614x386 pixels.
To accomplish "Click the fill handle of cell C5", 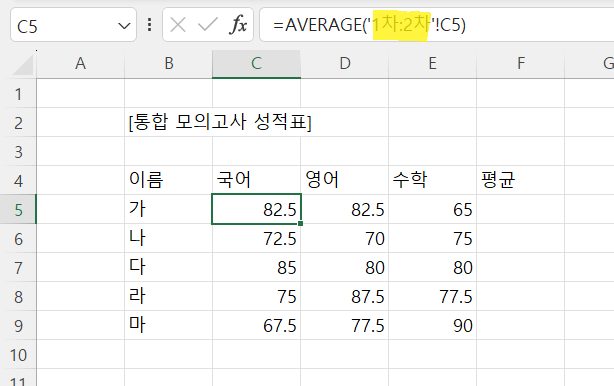I will 300,224.
